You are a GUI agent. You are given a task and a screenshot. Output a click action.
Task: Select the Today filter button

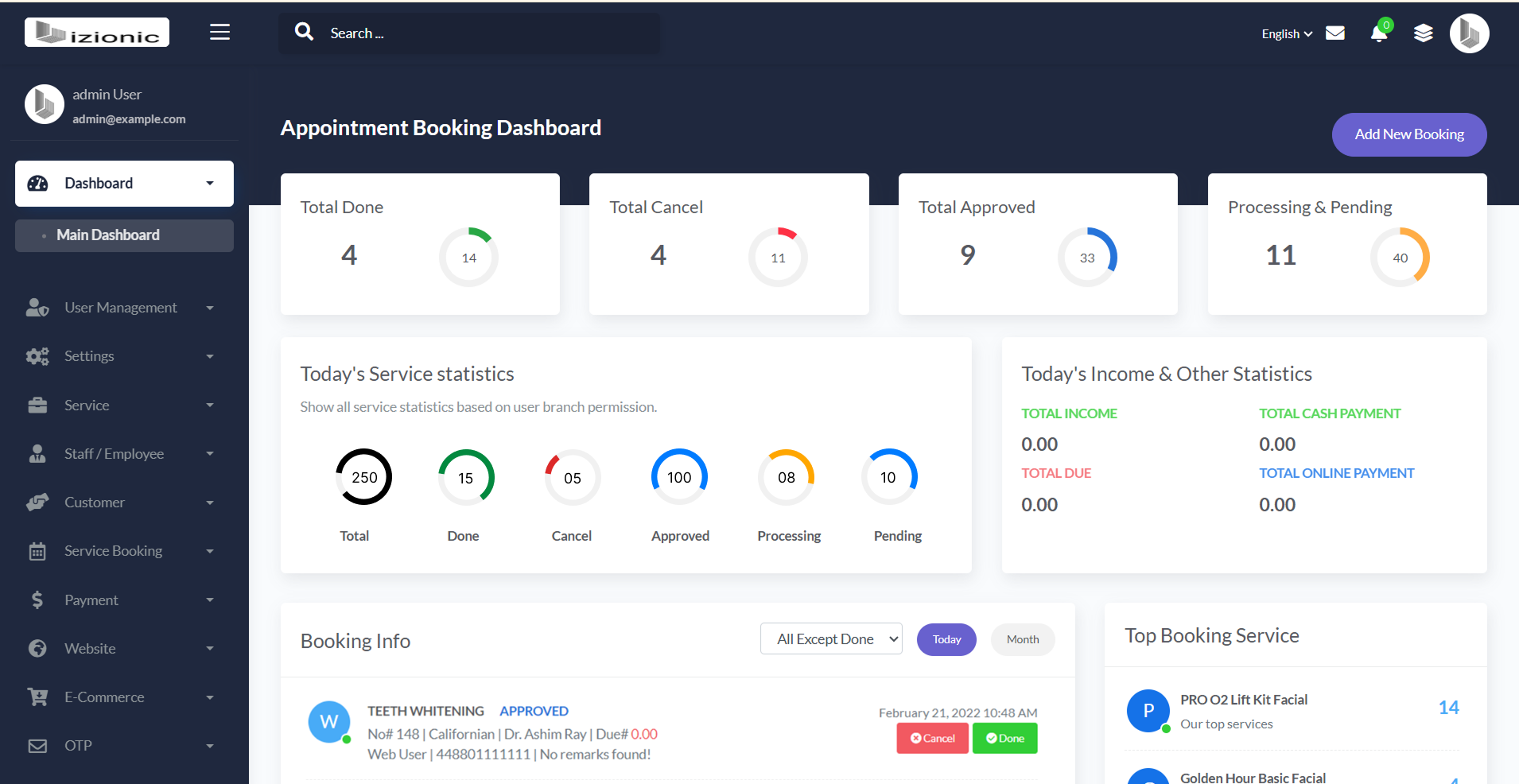pyautogui.click(x=946, y=638)
